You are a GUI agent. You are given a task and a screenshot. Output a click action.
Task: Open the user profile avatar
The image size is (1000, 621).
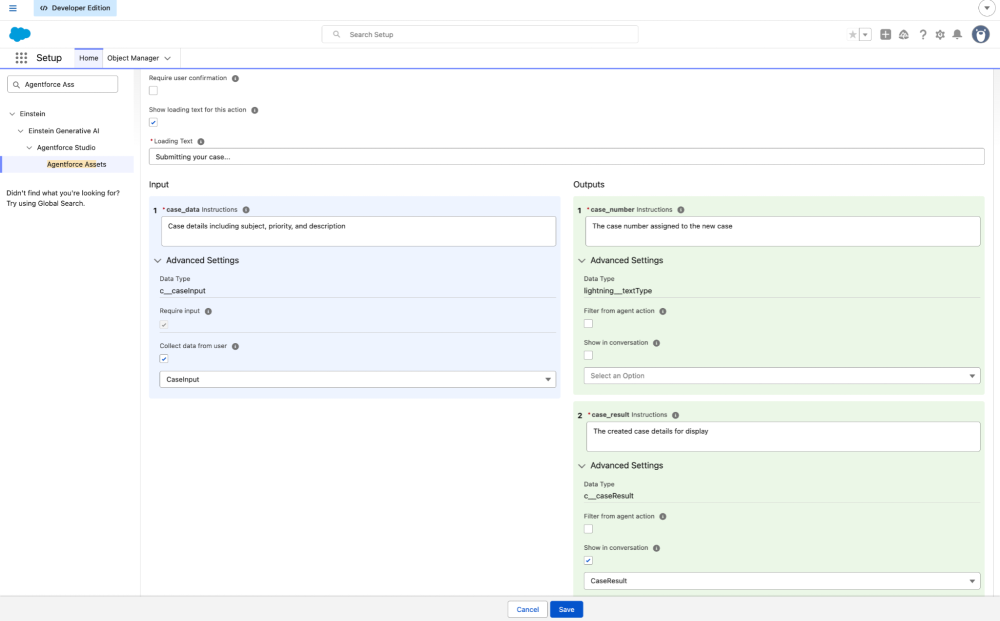(980, 34)
